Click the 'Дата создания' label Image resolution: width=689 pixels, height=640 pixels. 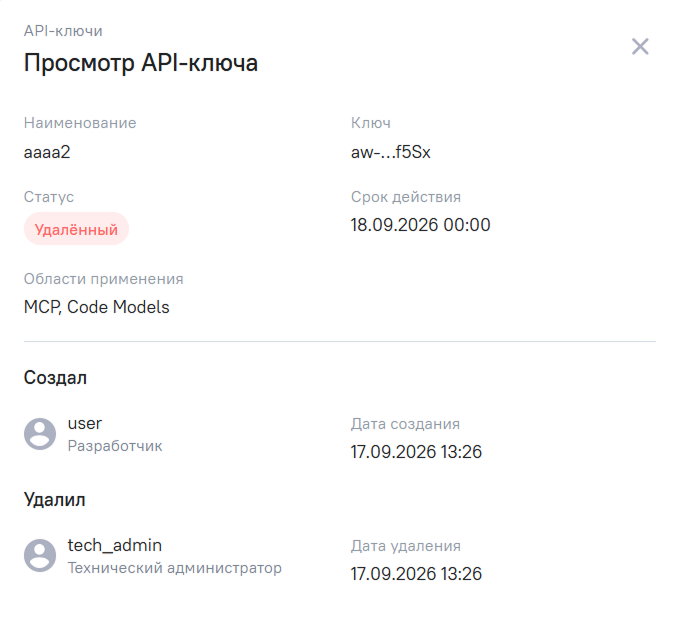pyautogui.click(x=405, y=424)
